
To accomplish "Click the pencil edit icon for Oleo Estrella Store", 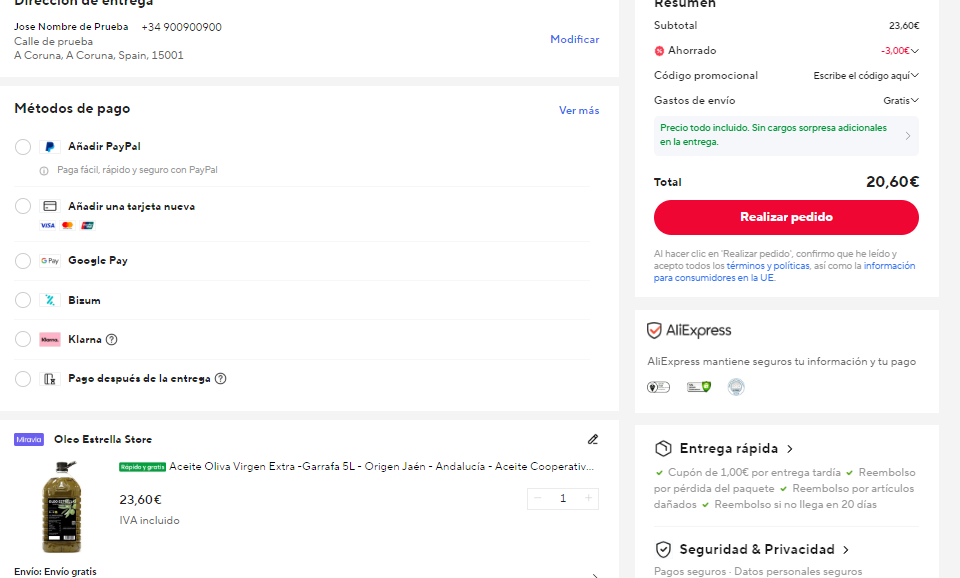I will 593,439.
